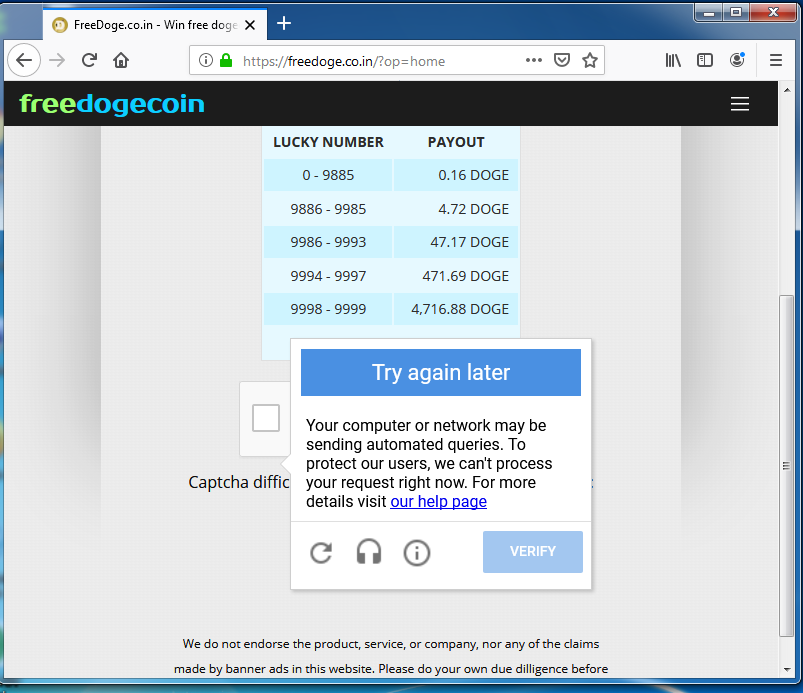Click the page scrollbar up arrow
This screenshot has height=693, width=803.
(x=787, y=89)
